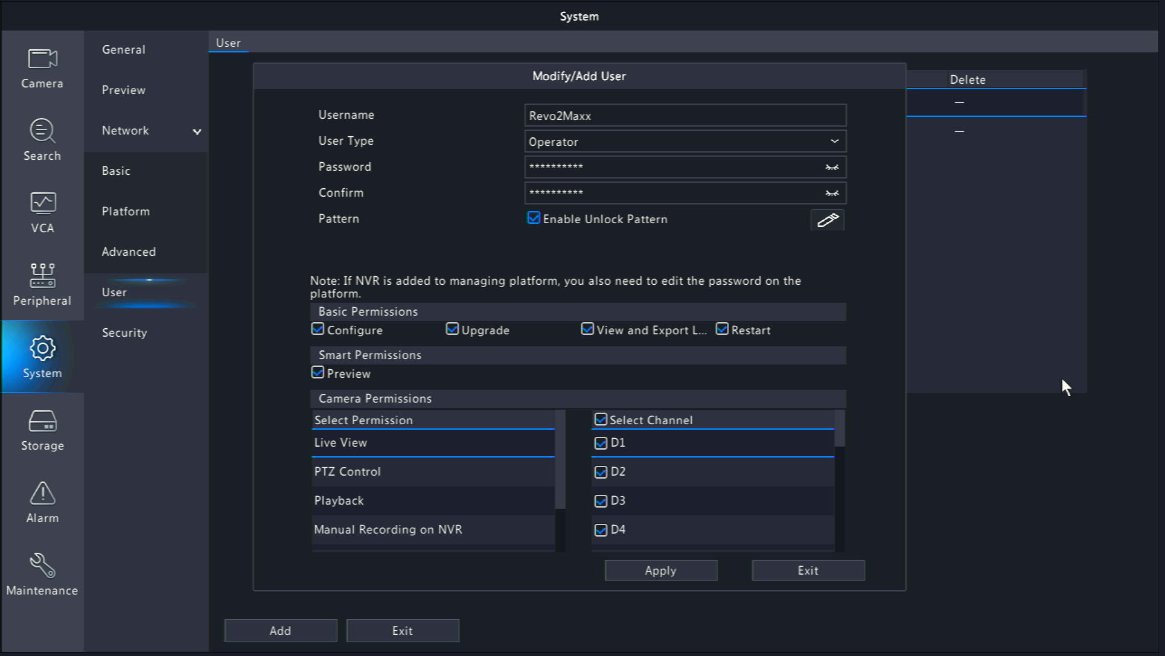1165x656 pixels.
Task: Exit the Modify/Add User dialog
Action: 808,571
